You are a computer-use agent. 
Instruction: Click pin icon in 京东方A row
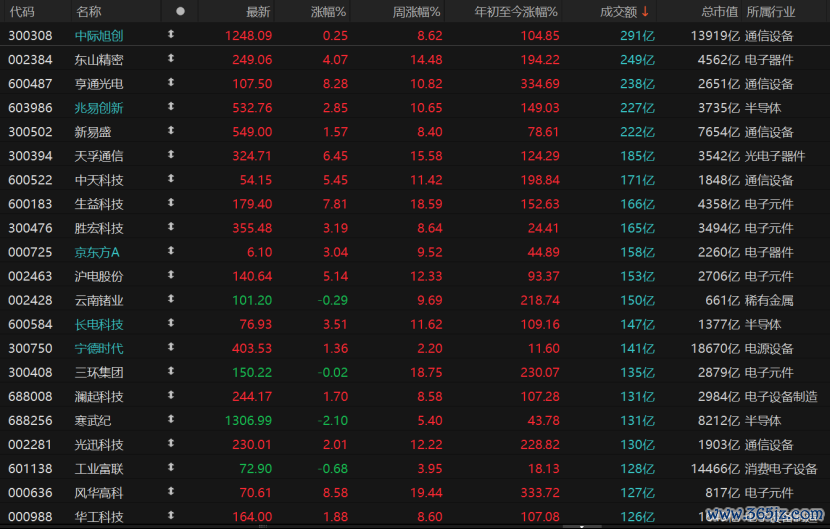pyautogui.click(x=171, y=250)
